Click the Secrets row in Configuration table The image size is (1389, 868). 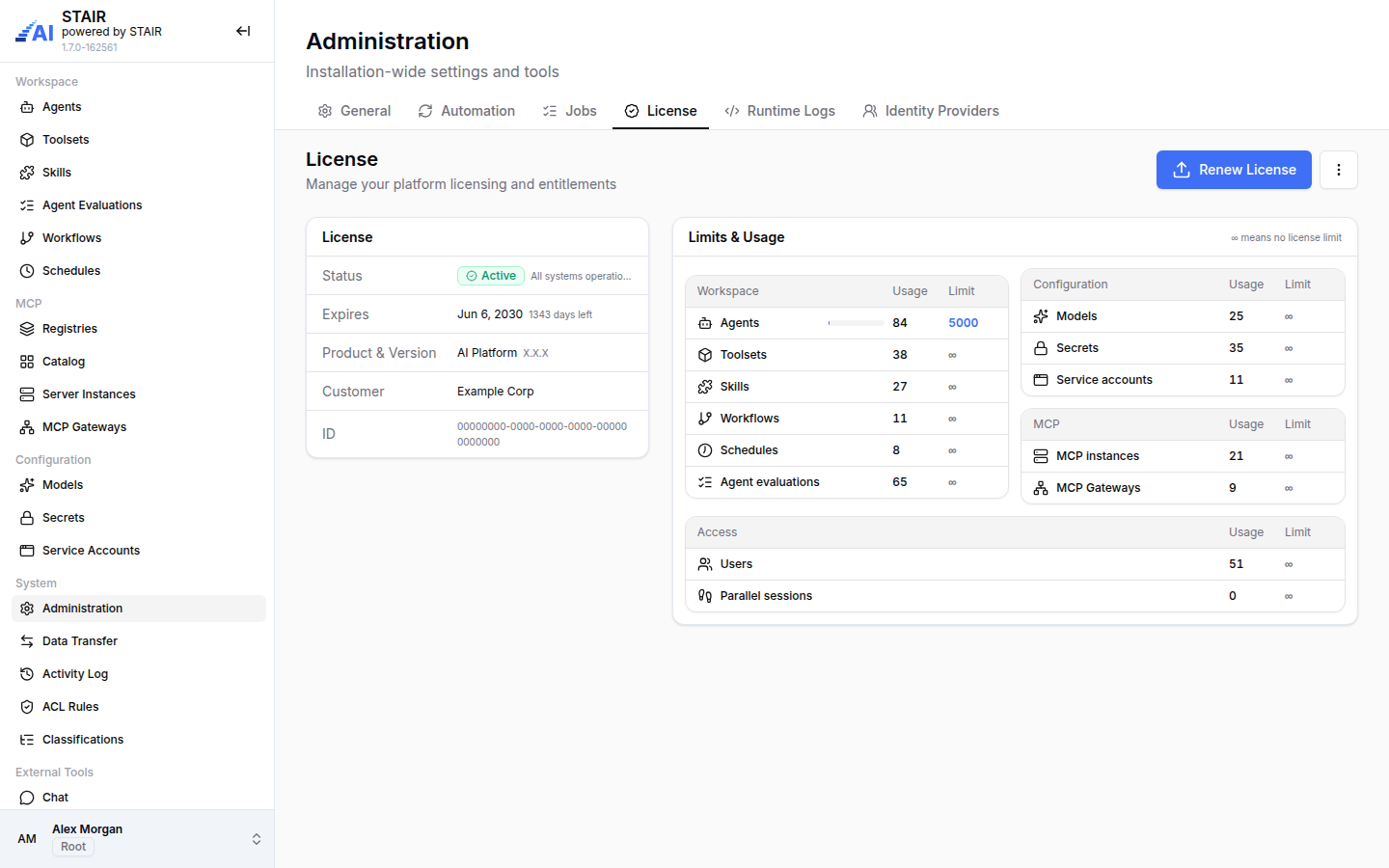point(1183,348)
